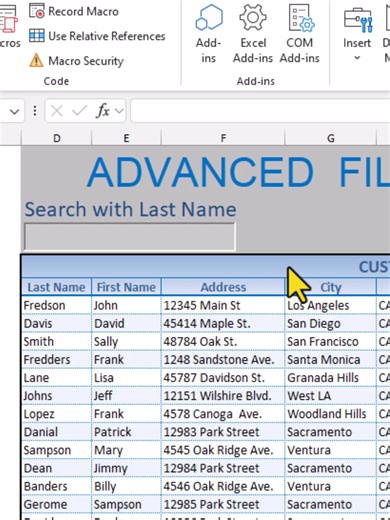Select cell containing Banders
The width and height of the screenshot is (390, 520).
click(x=56, y=486)
